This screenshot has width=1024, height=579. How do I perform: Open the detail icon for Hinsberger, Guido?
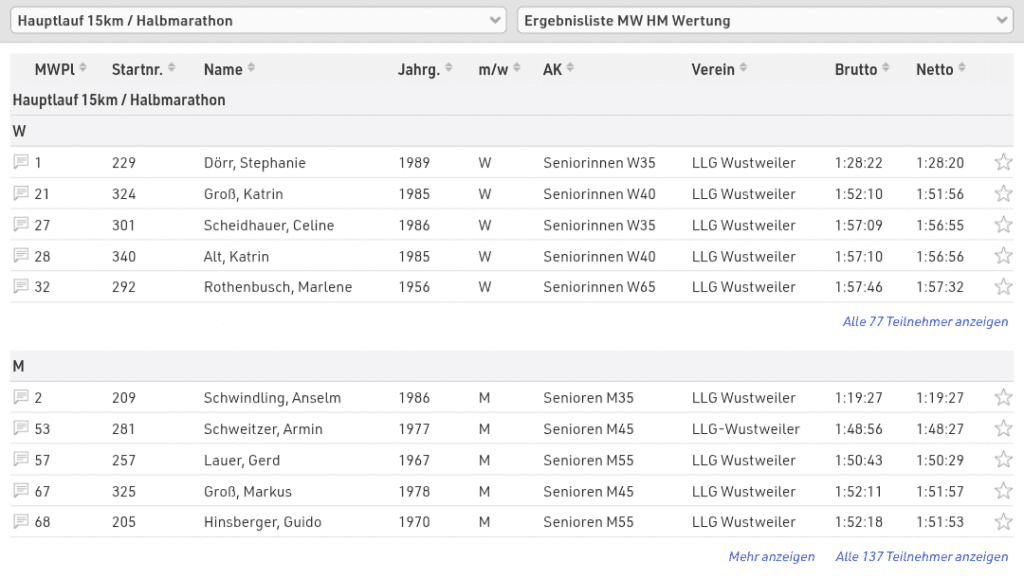pos(20,522)
